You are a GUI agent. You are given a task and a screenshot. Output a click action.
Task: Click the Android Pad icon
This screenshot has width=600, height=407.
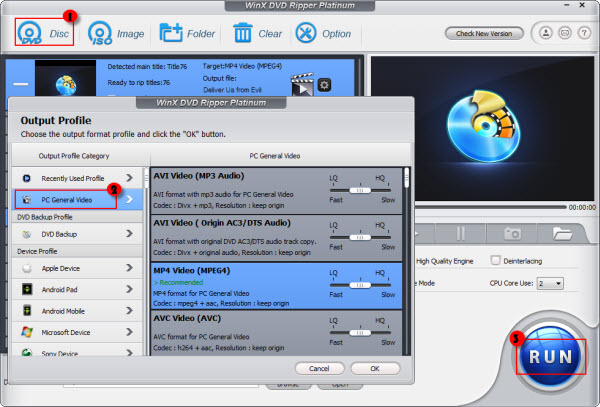tap(27, 290)
